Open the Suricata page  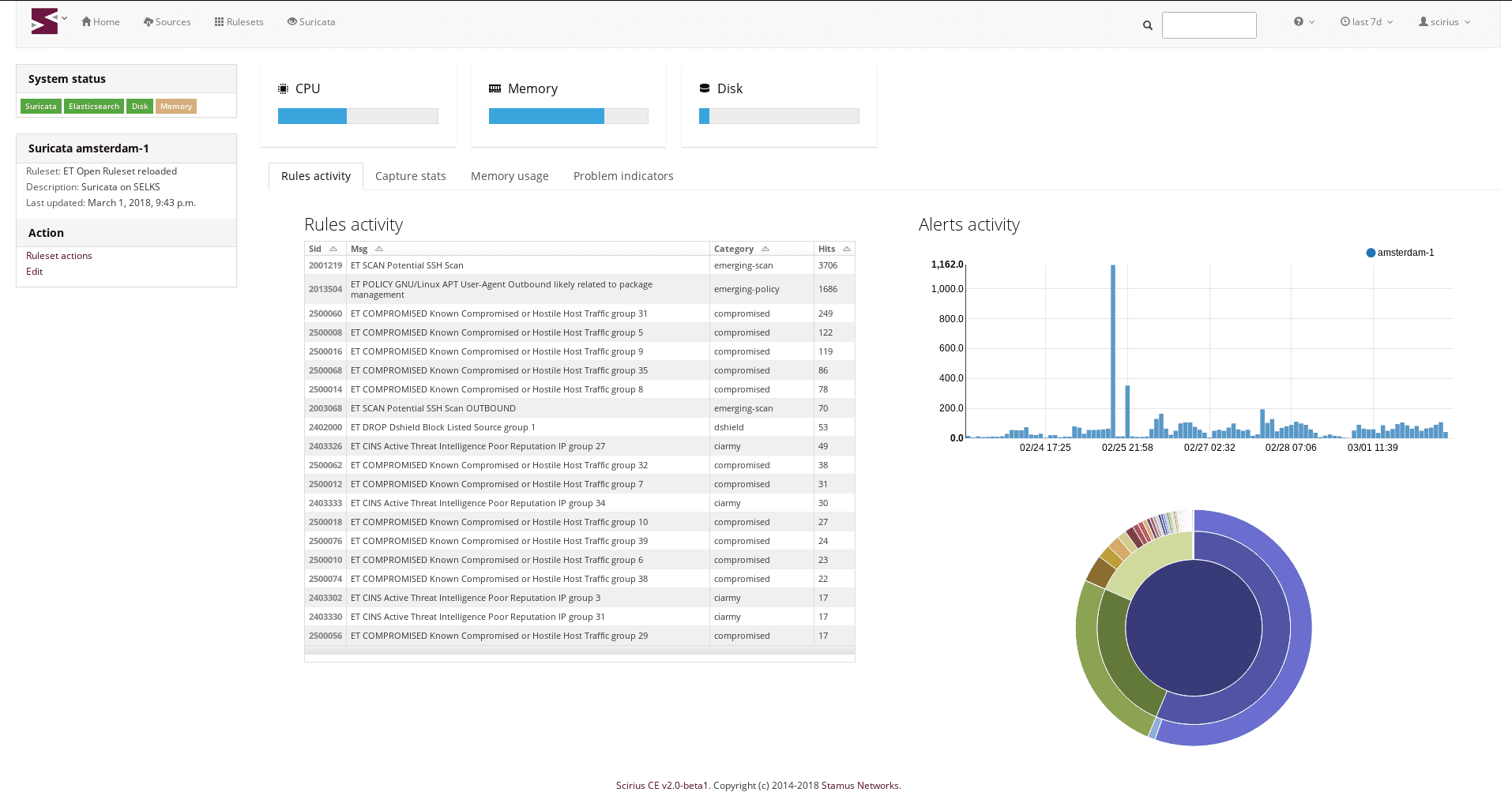click(x=311, y=22)
